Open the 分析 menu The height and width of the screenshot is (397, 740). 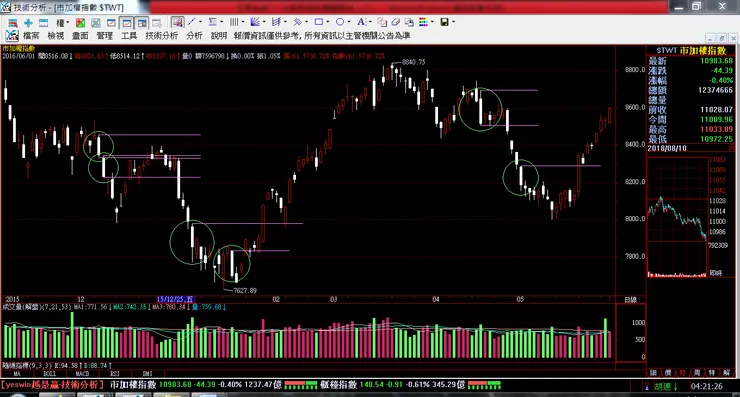pyautogui.click(x=194, y=36)
